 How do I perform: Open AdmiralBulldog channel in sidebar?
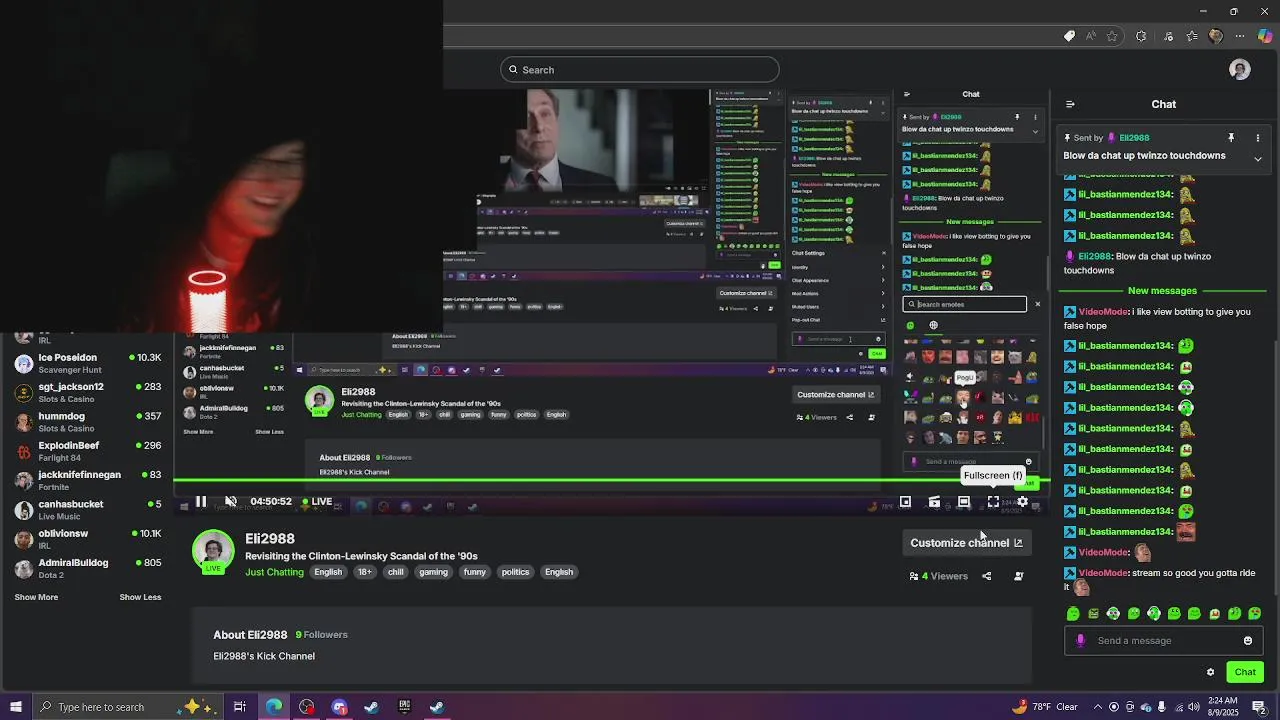coord(88,568)
